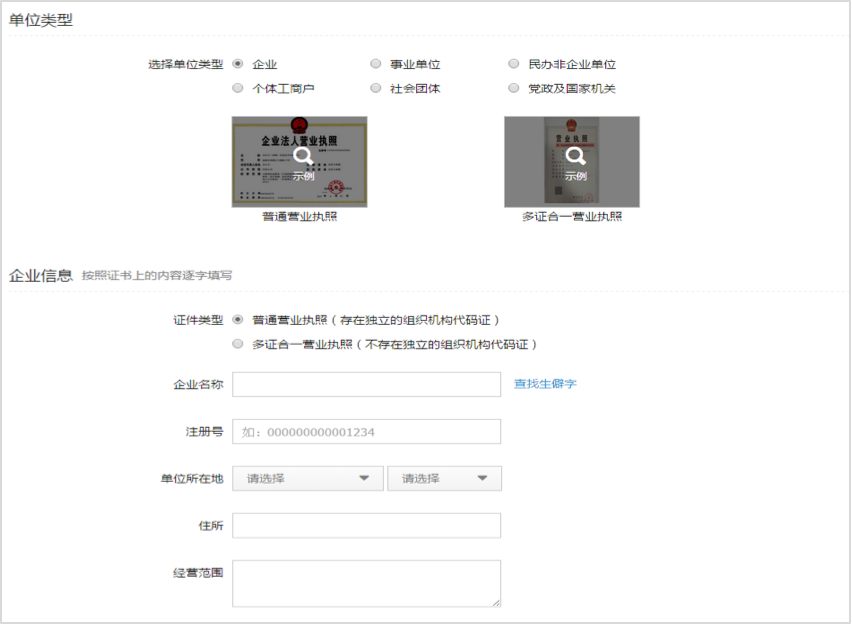Select the 个体工商户 radio option
The height and width of the screenshot is (624, 852).
pyautogui.click(x=237, y=88)
